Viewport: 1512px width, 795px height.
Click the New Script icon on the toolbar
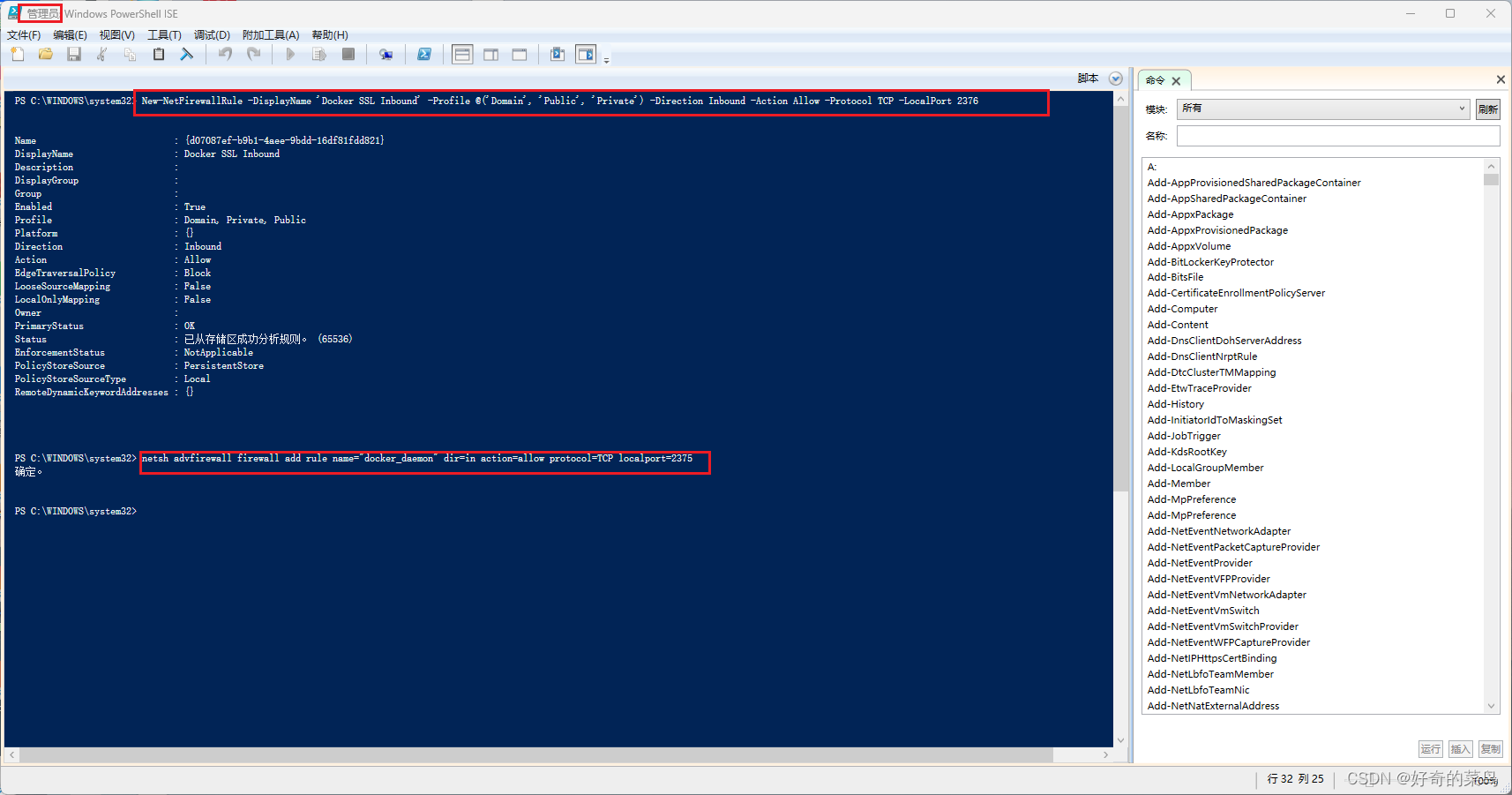(17, 54)
